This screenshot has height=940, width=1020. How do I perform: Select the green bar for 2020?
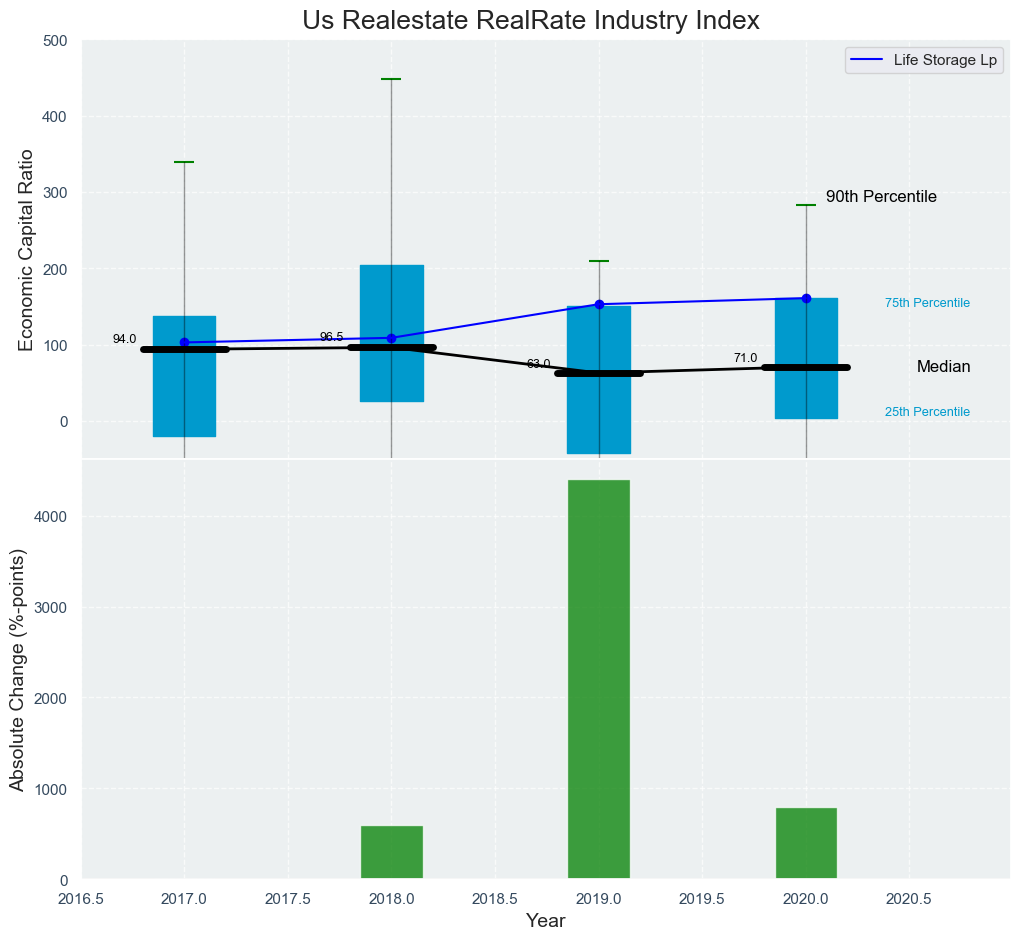coord(806,844)
